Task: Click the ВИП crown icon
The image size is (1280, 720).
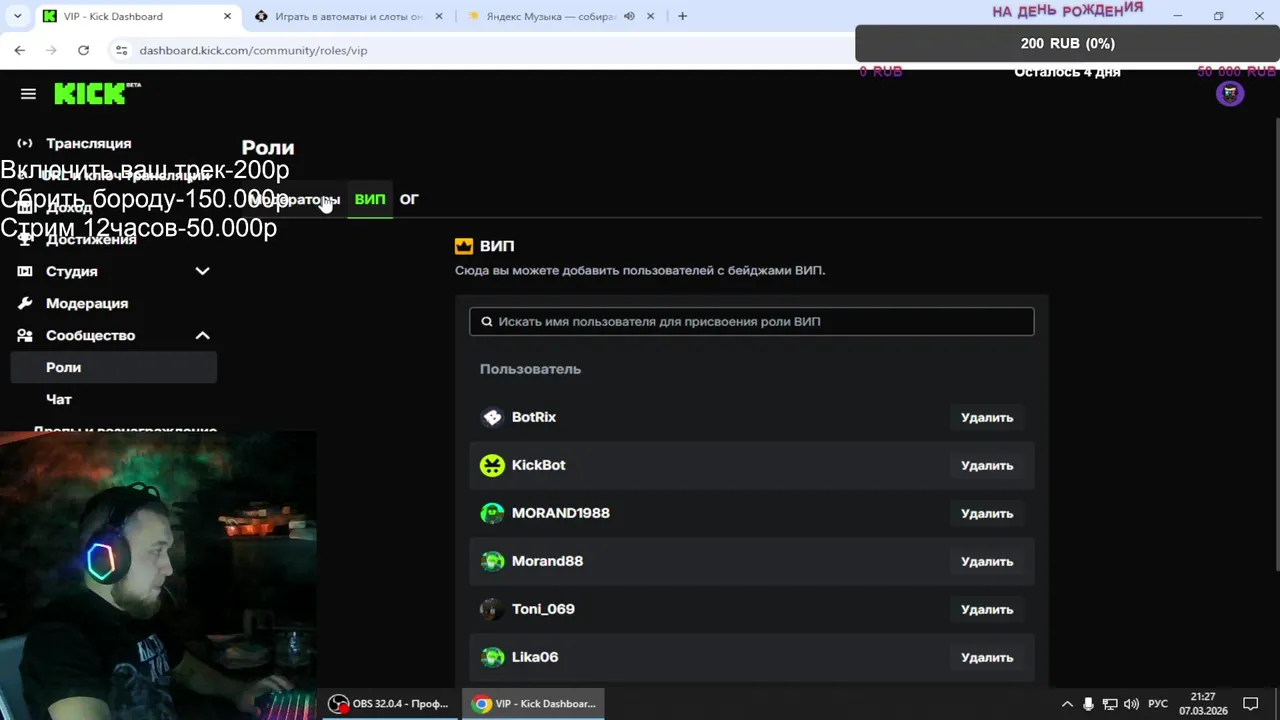Action: coord(464,246)
